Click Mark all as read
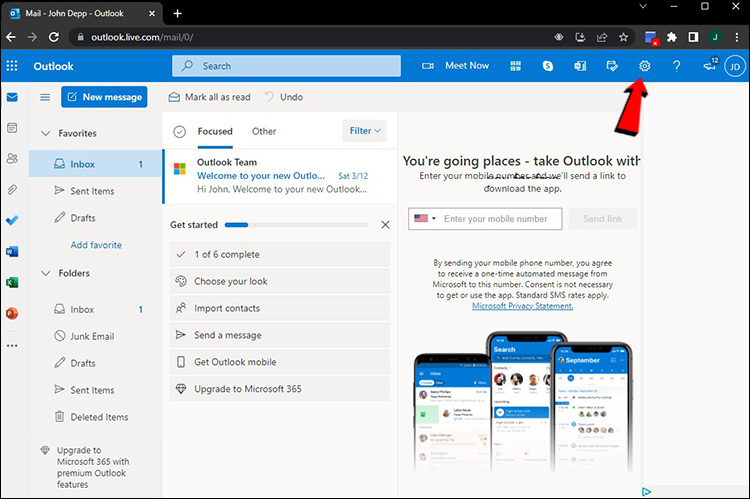The width and height of the screenshot is (750, 499). click(210, 97)
